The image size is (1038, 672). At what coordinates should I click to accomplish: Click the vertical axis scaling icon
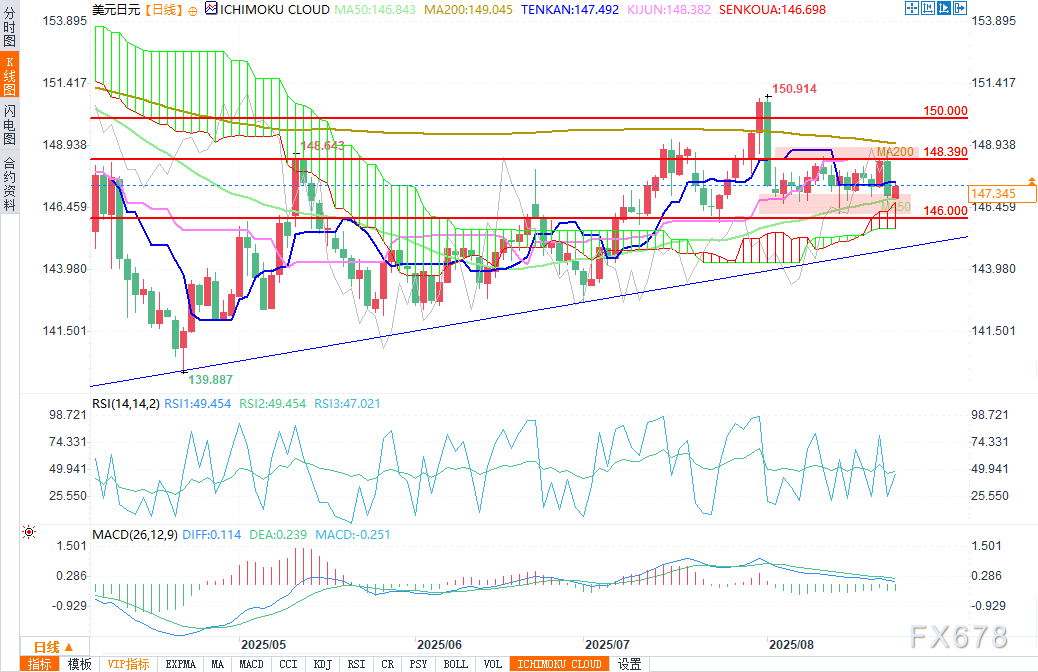pyautogui.click(x=926, y=8)
